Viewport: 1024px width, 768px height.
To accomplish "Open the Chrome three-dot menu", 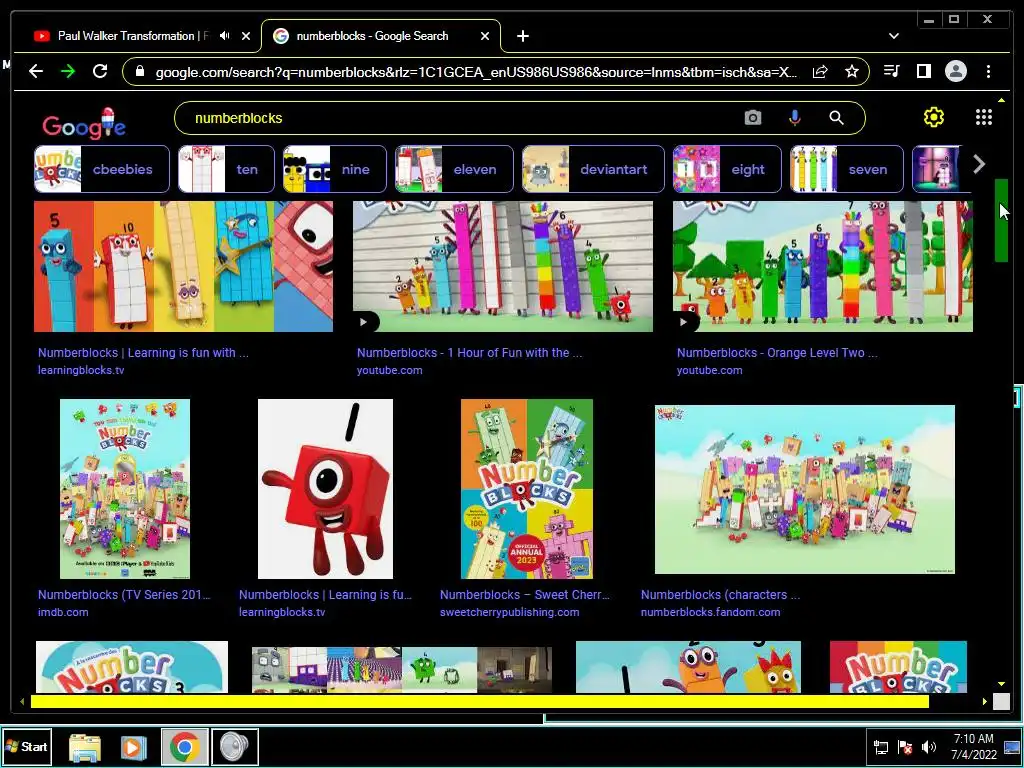I will coord(988,71).
